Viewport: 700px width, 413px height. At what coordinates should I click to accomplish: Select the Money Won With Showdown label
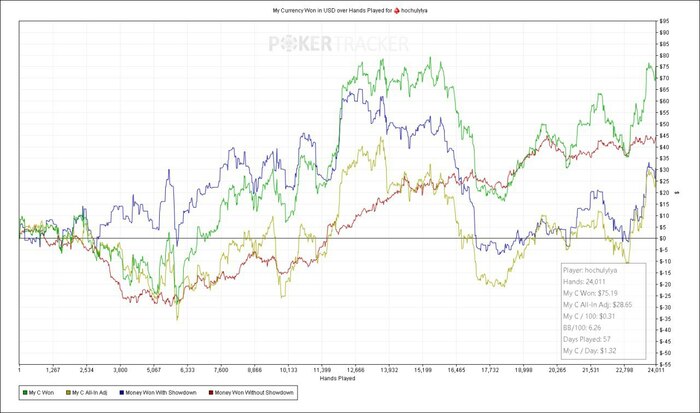161,393
